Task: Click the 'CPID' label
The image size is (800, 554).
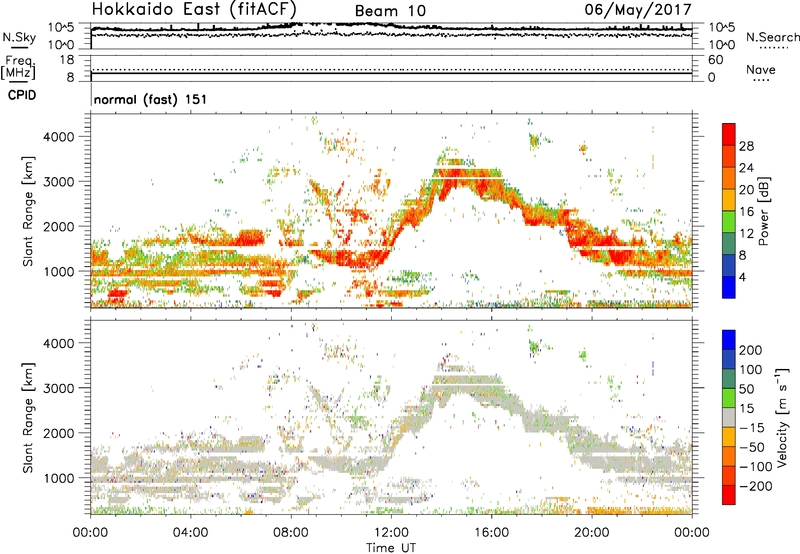Action: pyautogui.click(x=22, y=95)
